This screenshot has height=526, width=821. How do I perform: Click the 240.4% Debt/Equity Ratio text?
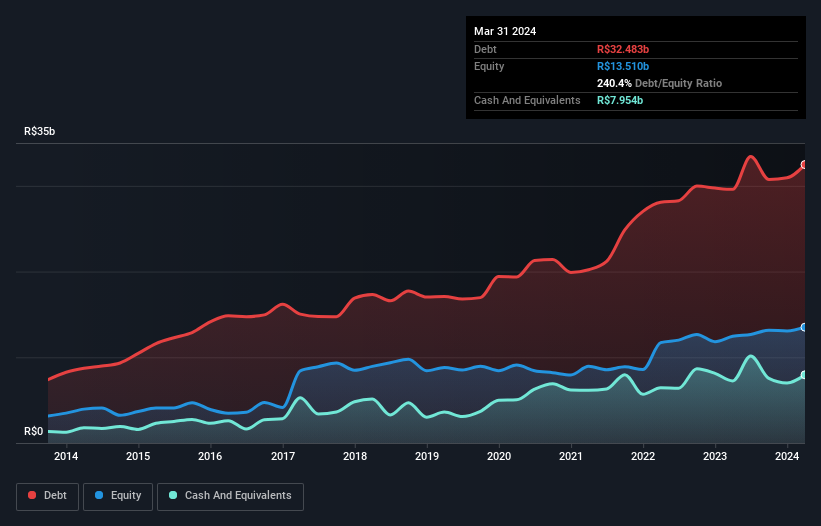659,83
